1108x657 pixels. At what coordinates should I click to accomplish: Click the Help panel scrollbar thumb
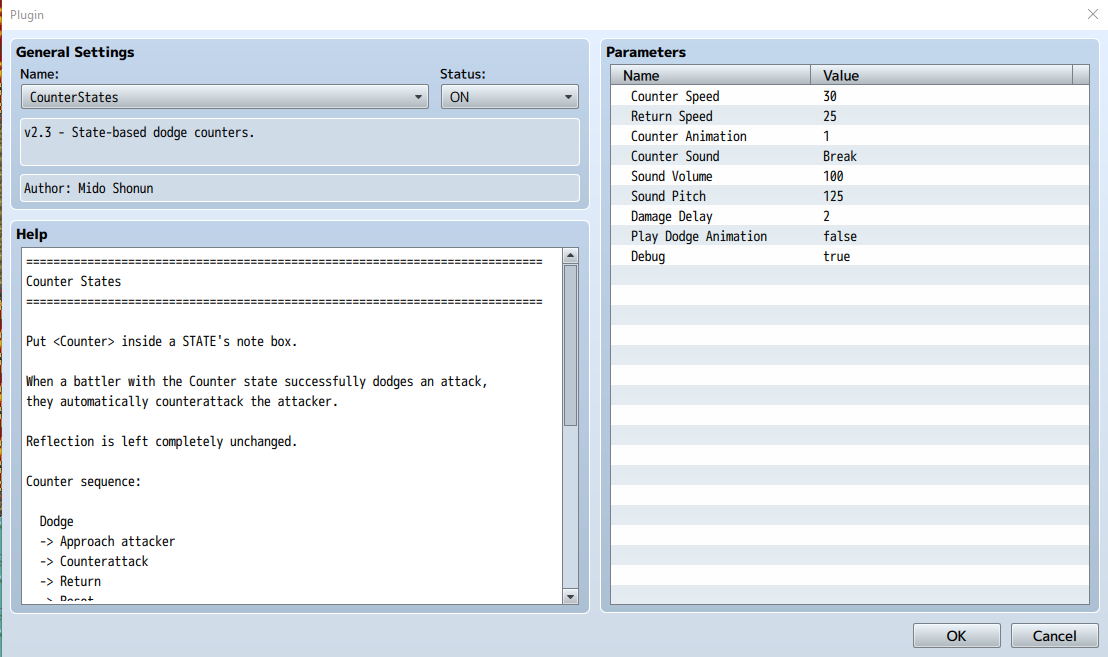(x=570, y=345)
